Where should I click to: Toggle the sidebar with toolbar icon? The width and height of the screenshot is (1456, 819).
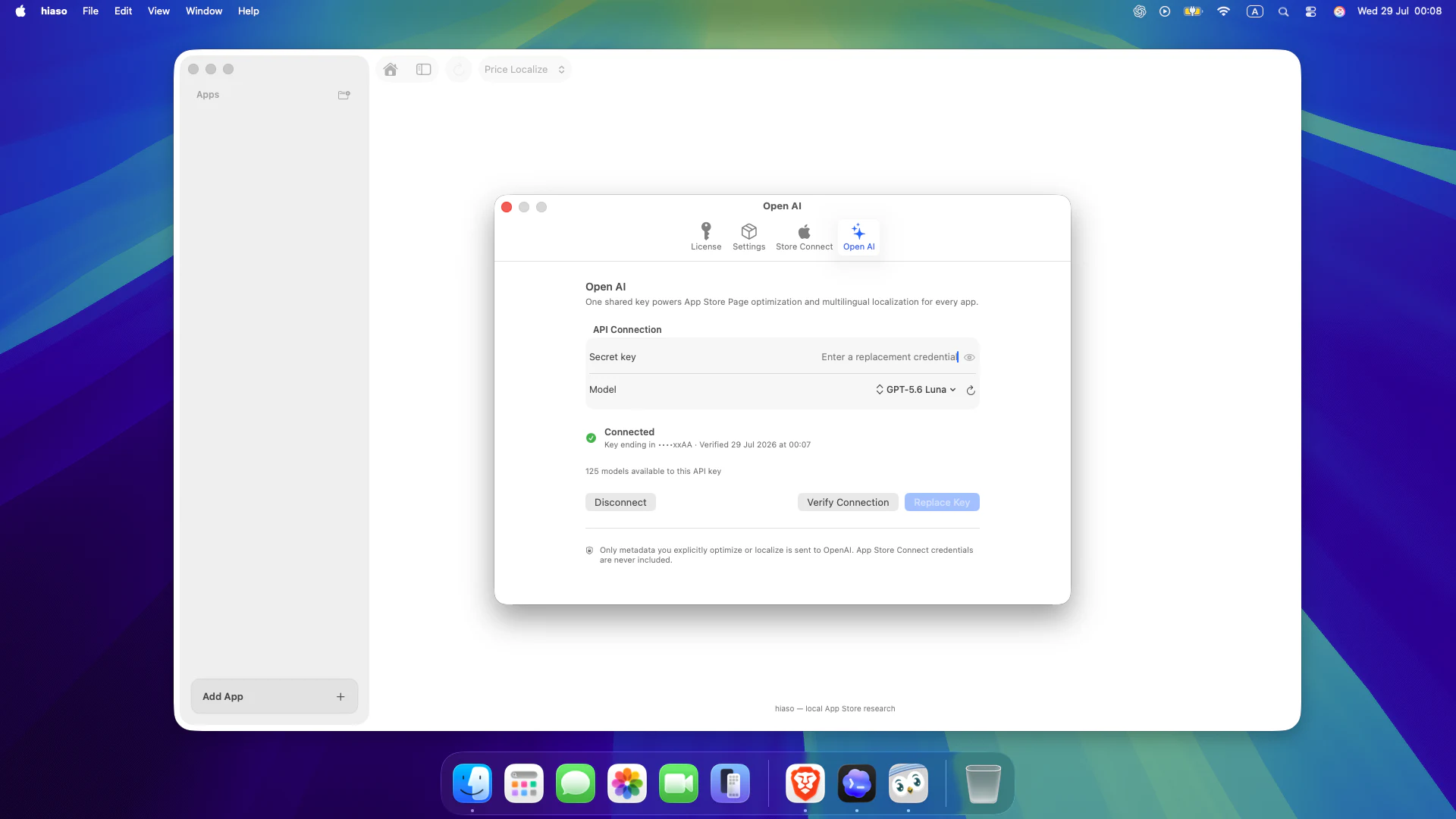tap(424, 69)
